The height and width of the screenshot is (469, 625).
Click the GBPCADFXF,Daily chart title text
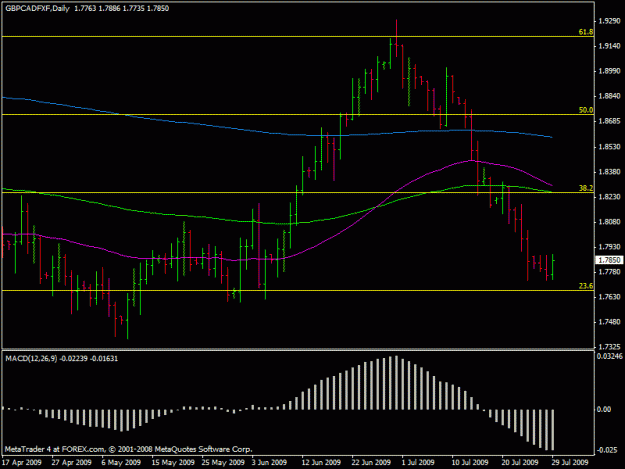pos(37,8)
